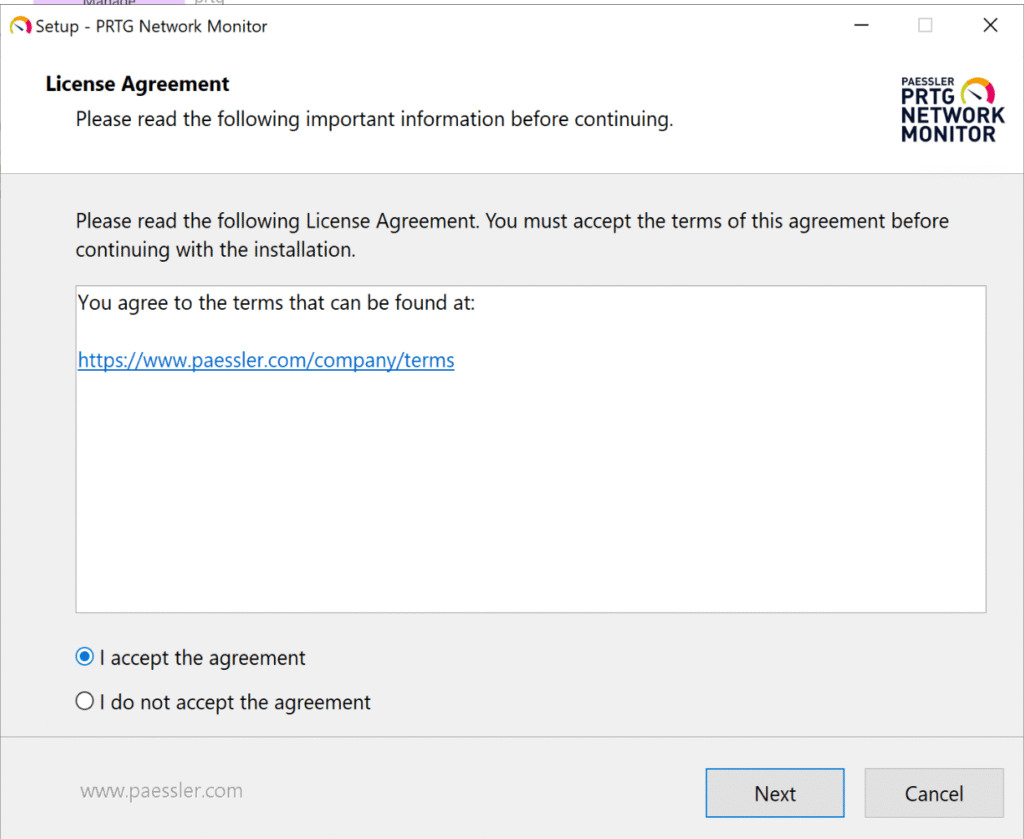Click the "You must accept the terms" instruction paragraph
1024x839 pixels.
click(512, 235)
